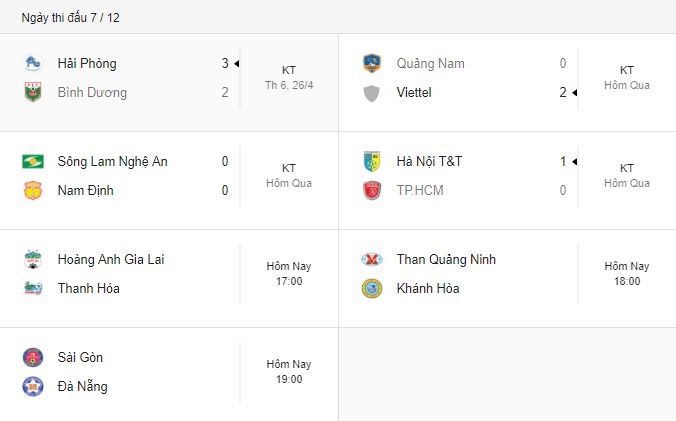Click the Quảng Nam team badge
Image resolution: width=676 pixels, height=421 pixels.
[372, 63]
